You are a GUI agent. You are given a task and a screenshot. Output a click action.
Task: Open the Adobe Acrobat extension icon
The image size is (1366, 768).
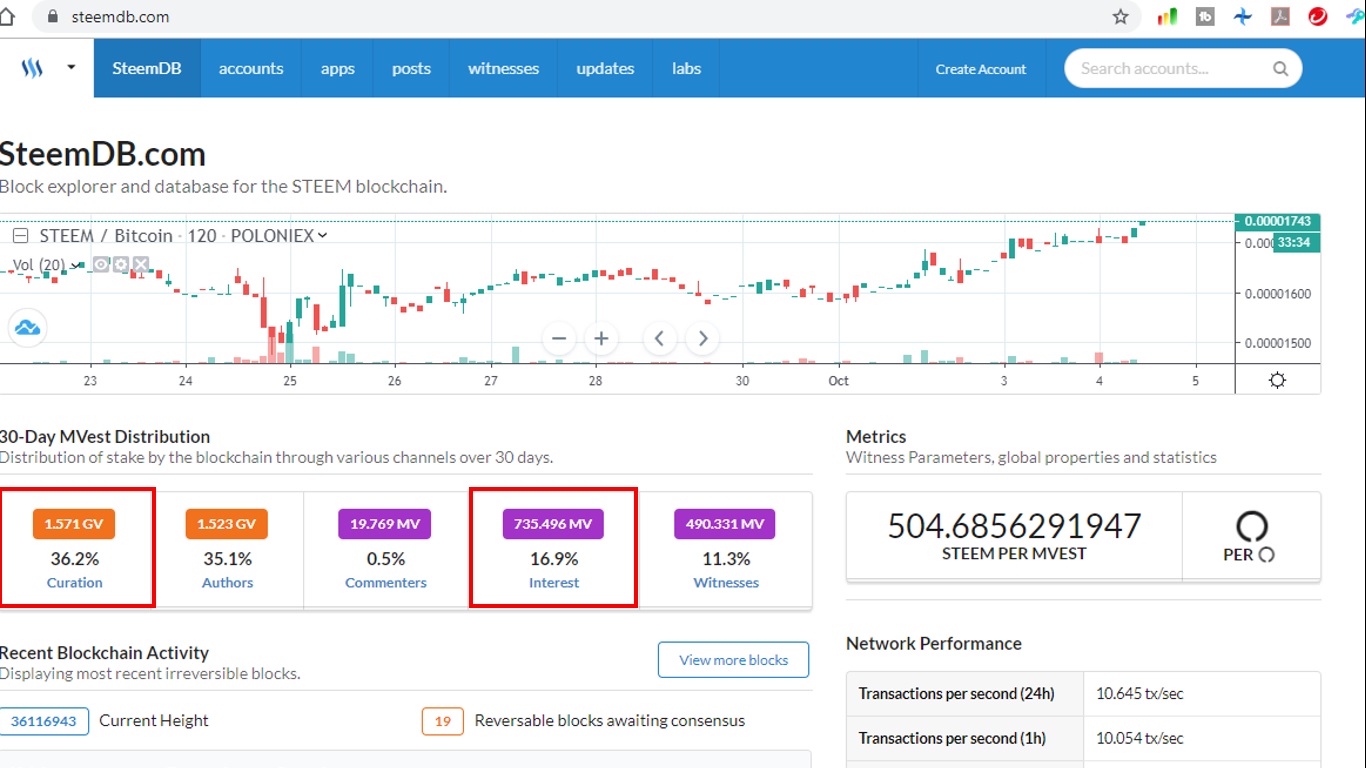1281,17
